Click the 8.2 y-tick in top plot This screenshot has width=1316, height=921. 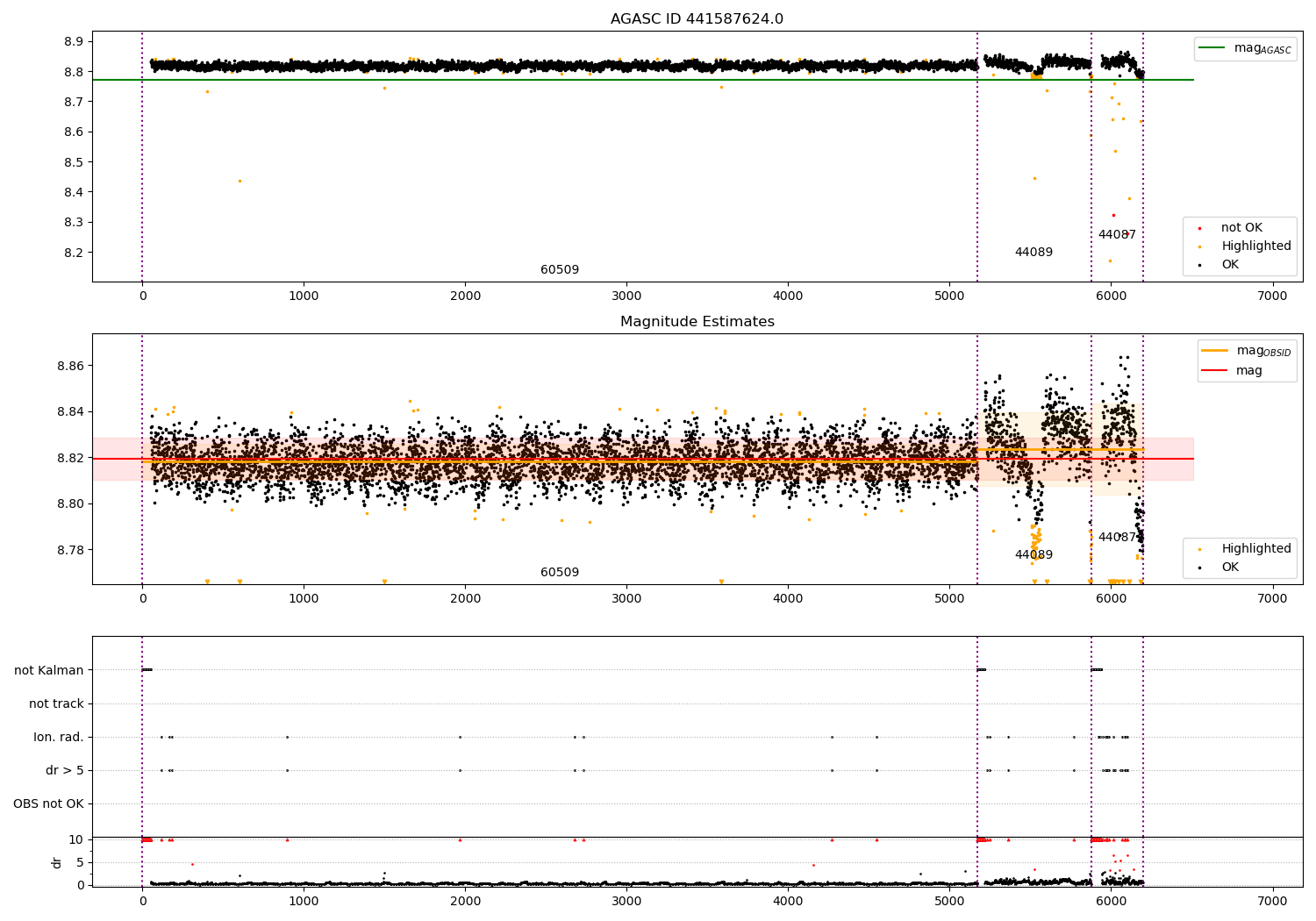click(74, 253)
